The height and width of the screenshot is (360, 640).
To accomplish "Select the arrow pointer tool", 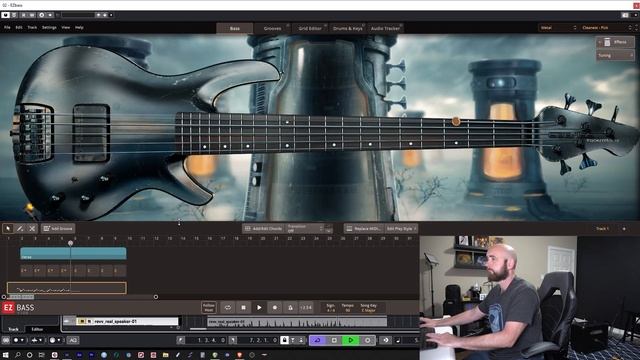I will click(x=8, y=229).
